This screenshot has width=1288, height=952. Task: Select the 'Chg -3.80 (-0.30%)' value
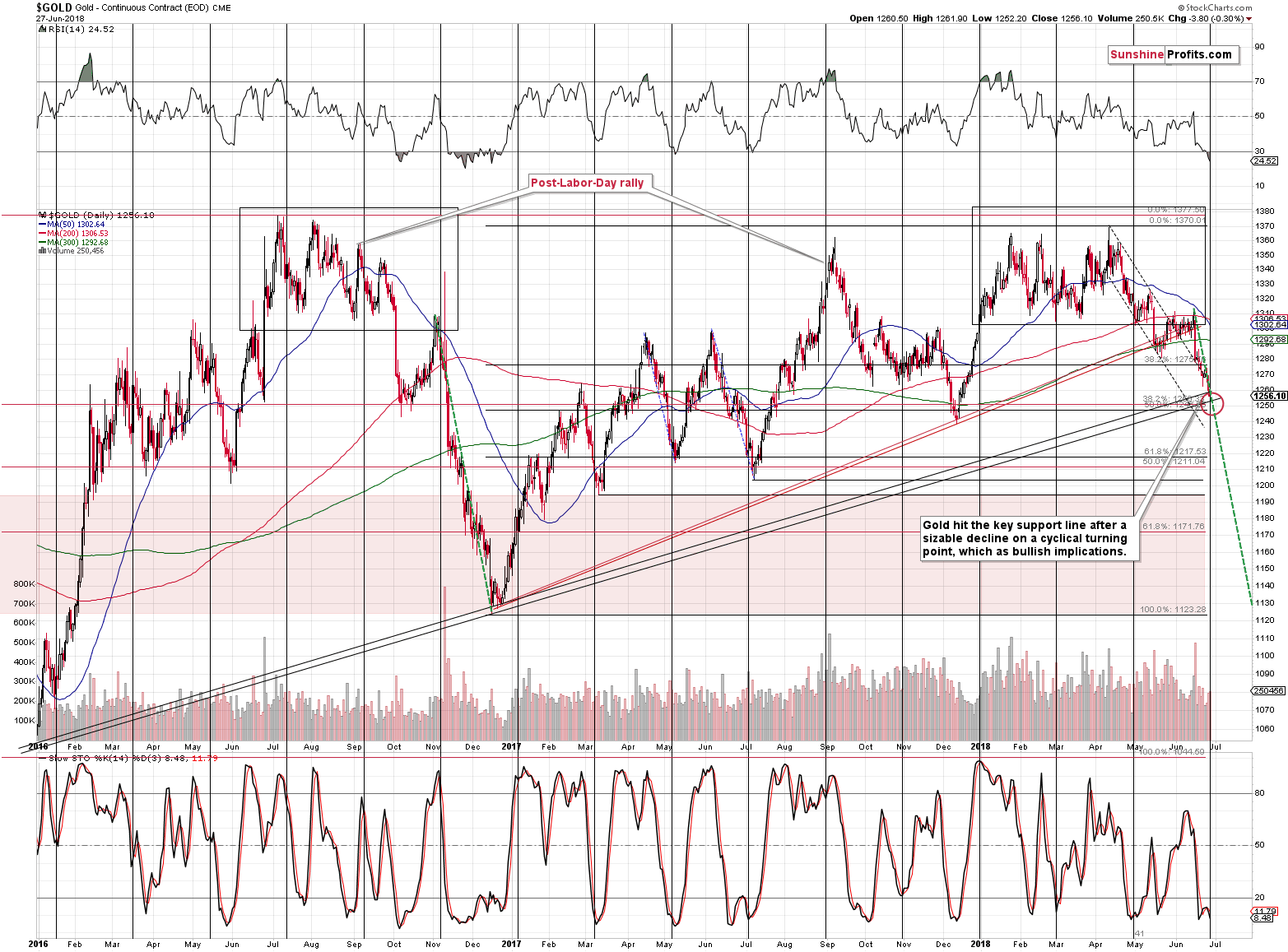[1206, 18]
